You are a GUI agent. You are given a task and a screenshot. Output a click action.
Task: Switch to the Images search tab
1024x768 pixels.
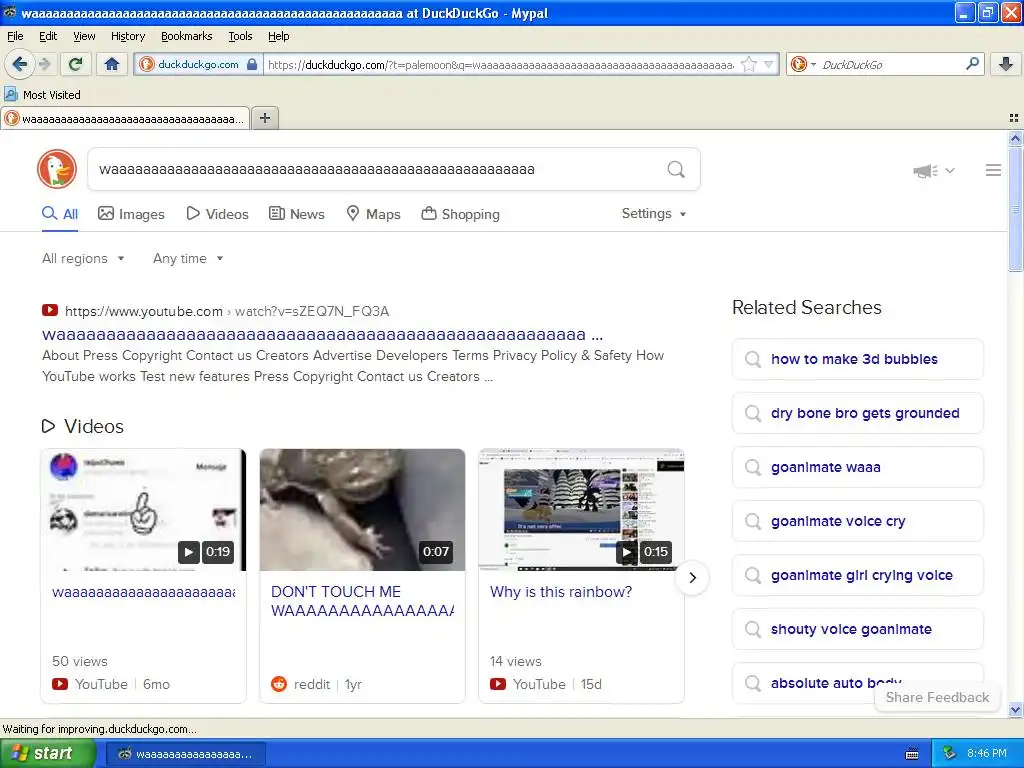click(131, 214)
